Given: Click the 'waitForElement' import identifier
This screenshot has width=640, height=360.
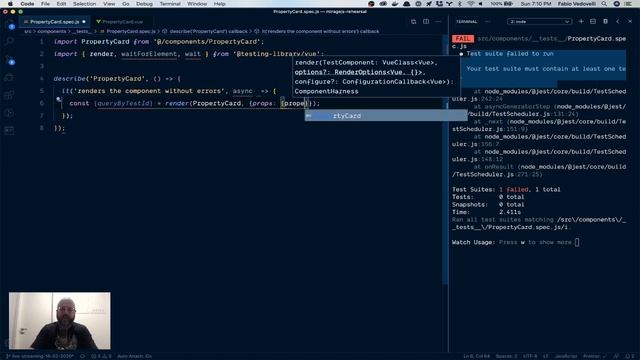Looking at the screenshot, I should (x=149, y=54).
